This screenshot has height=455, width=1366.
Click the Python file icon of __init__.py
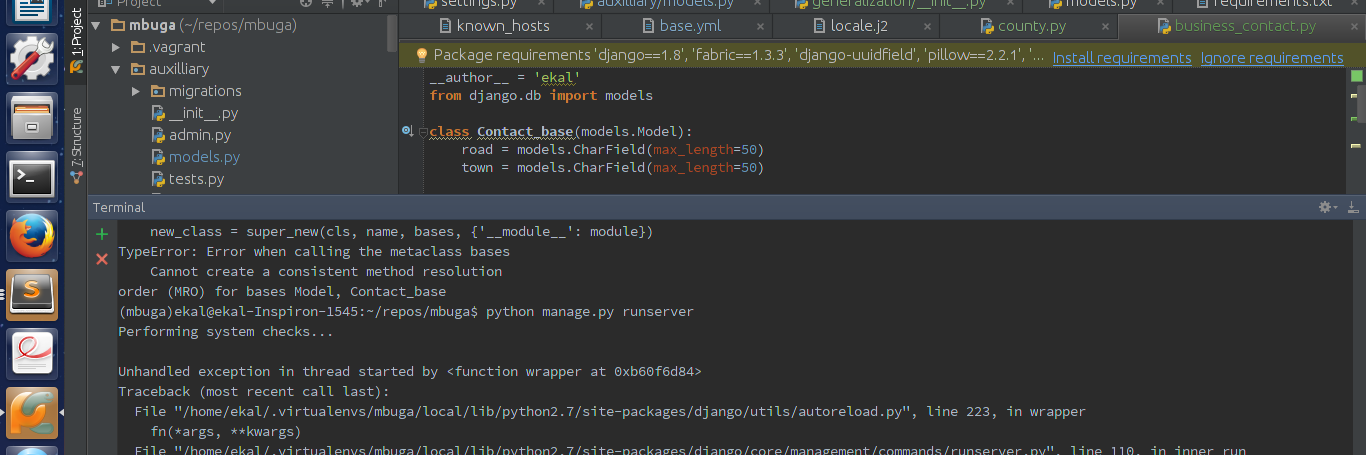pos(158,113)
